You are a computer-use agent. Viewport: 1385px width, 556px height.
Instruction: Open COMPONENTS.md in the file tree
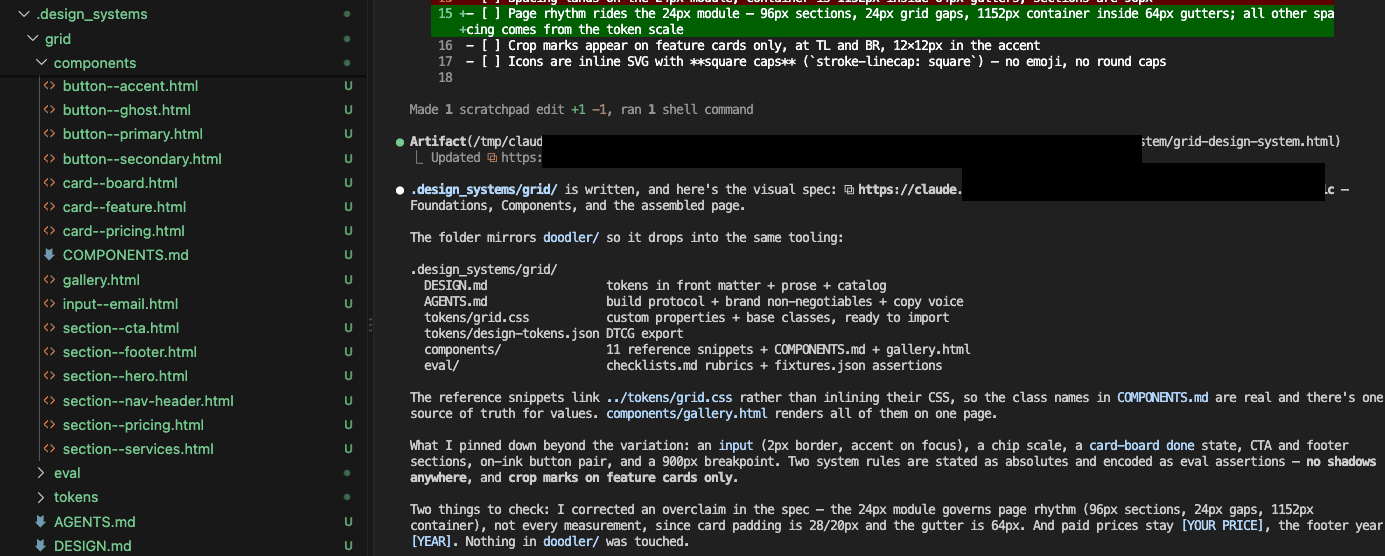click(x=125, y=255)
